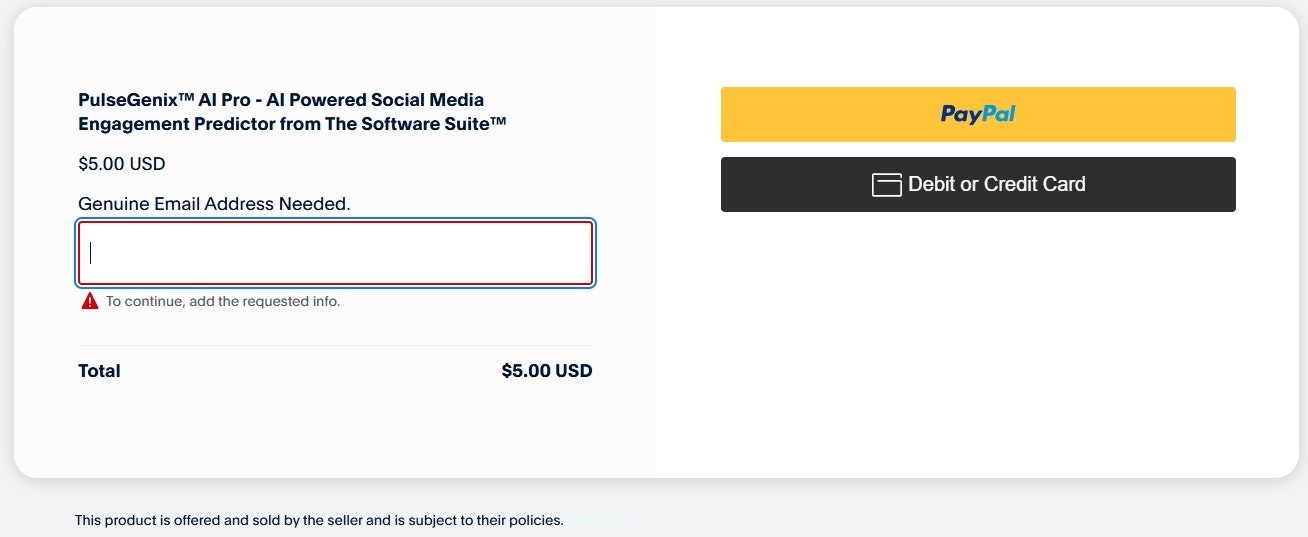This screenshot has width=1308, height=537.
Task: Click the PayPal logo
Action: click(x=977, y=114)
